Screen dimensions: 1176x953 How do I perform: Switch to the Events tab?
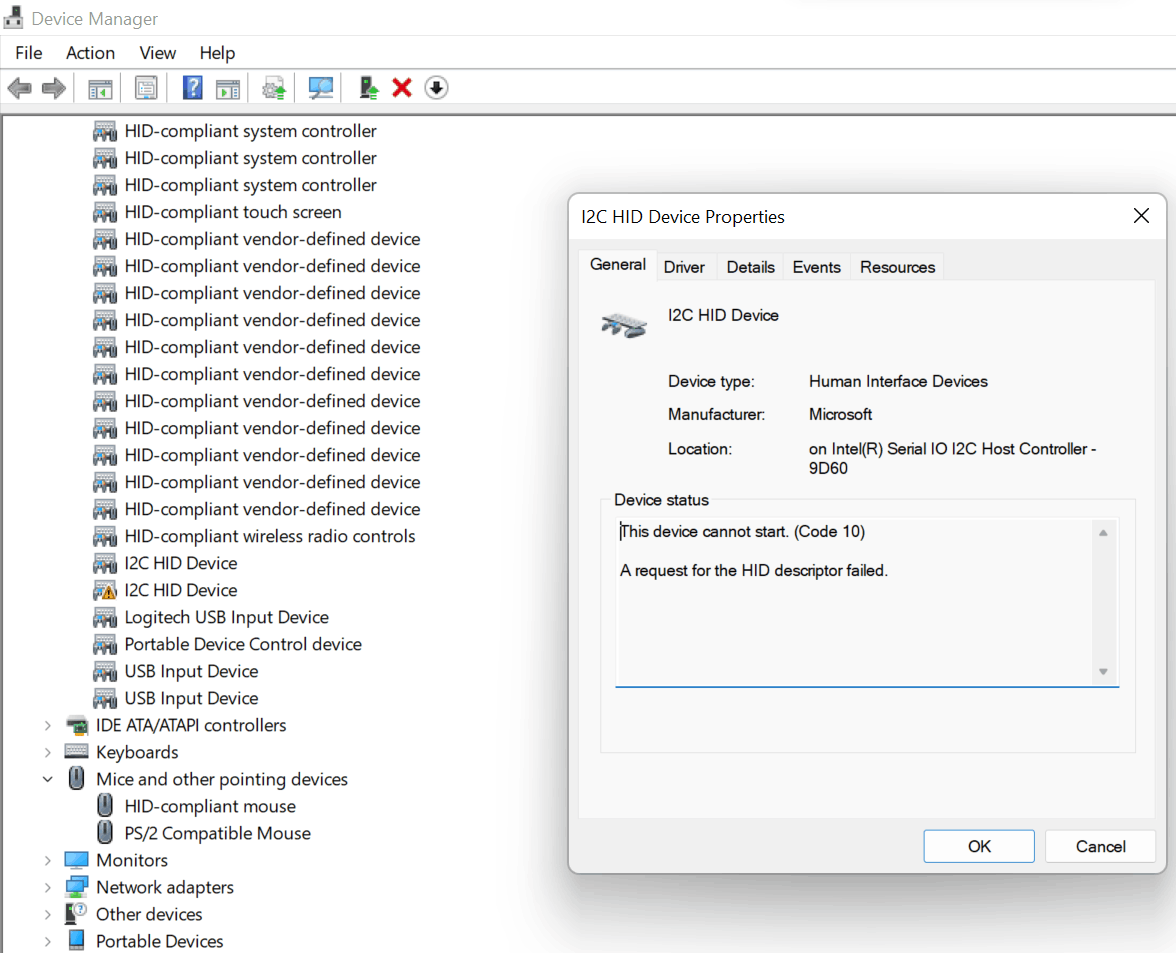[x=817, y=267]
